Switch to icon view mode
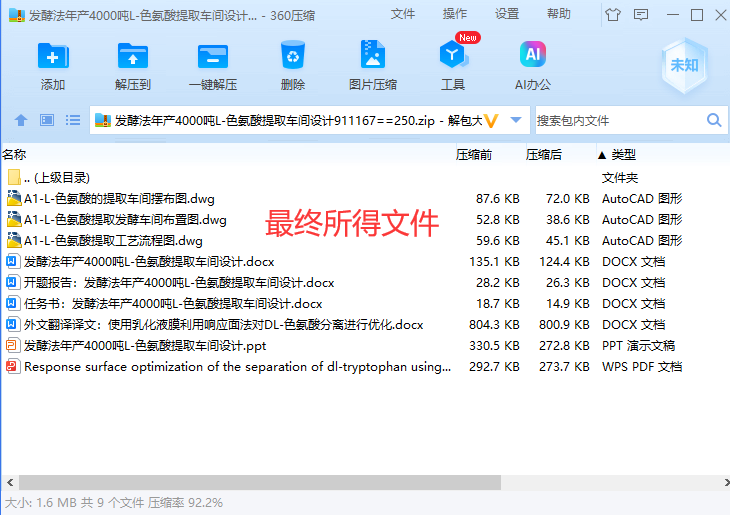The image size is (730, 515). (x=47, y=121)
